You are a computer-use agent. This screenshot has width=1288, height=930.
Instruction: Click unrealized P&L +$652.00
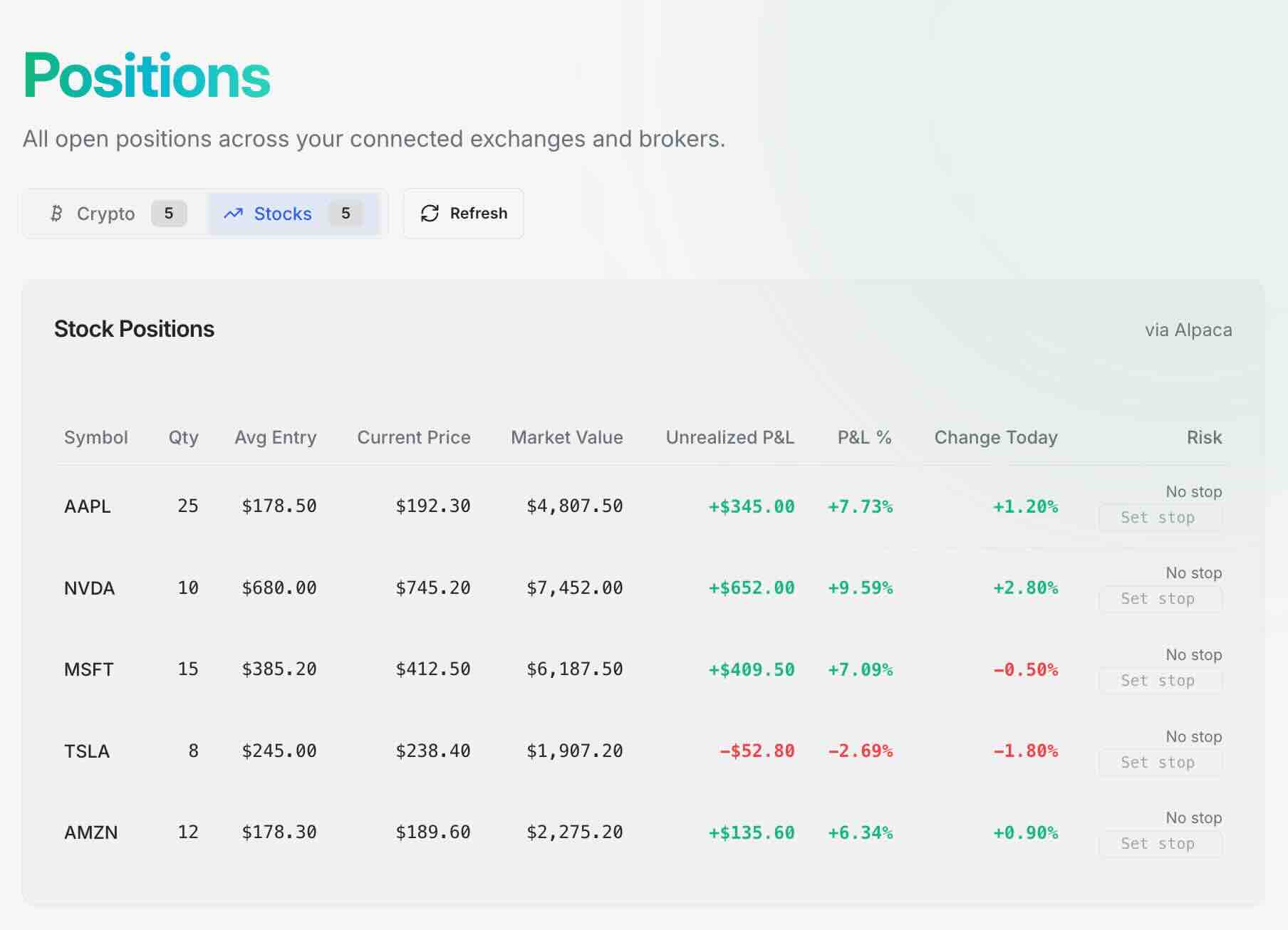coord(752,588)
